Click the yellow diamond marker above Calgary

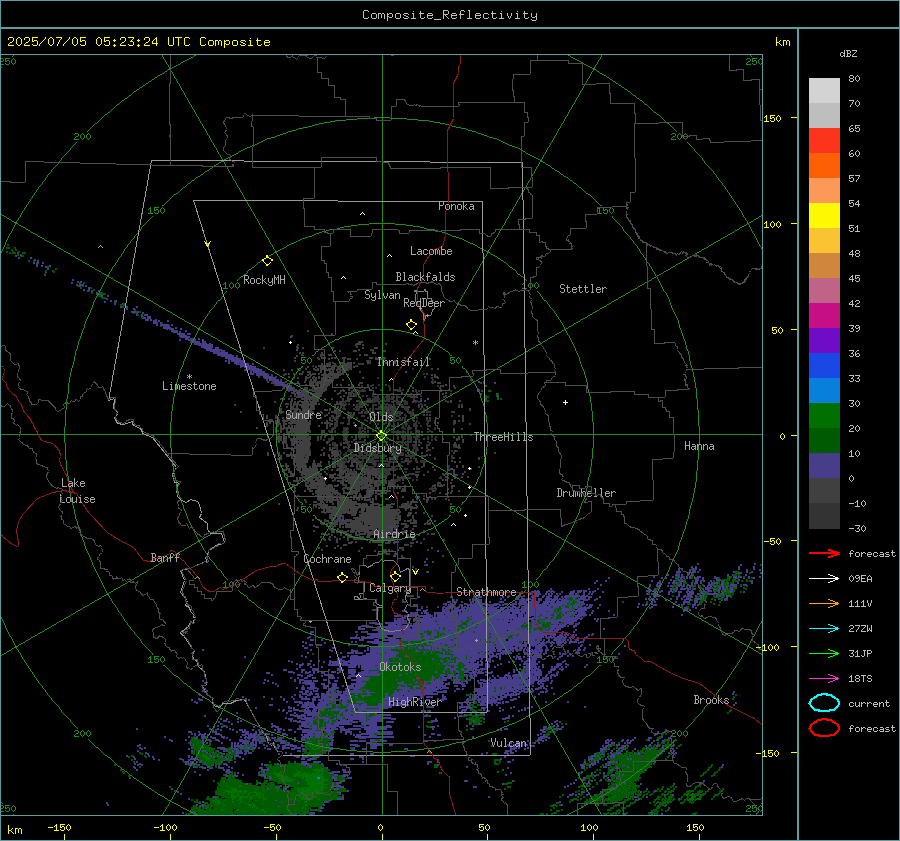[x=395, y=576]
